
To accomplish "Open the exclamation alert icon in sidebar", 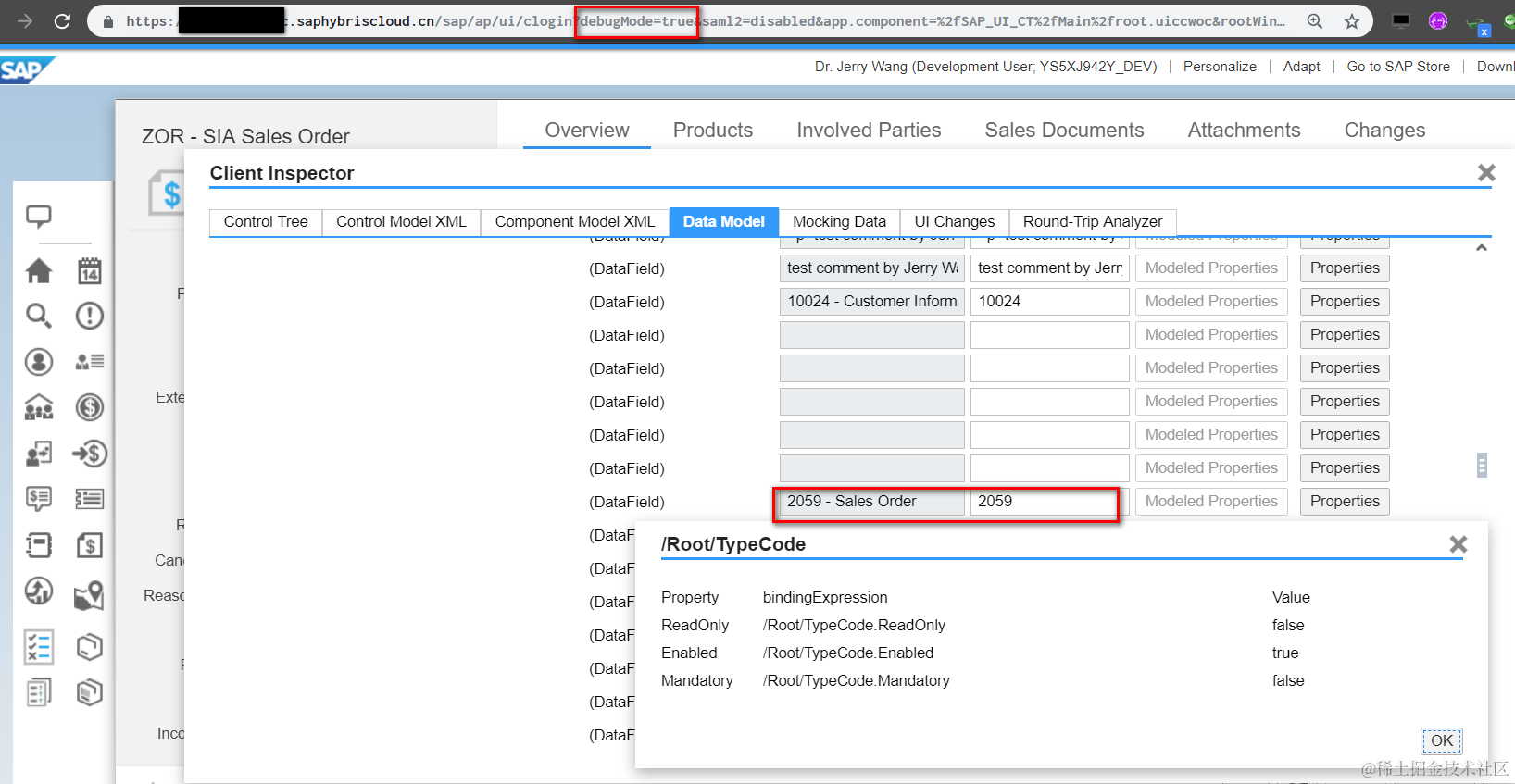I will (x=90, y=317).
